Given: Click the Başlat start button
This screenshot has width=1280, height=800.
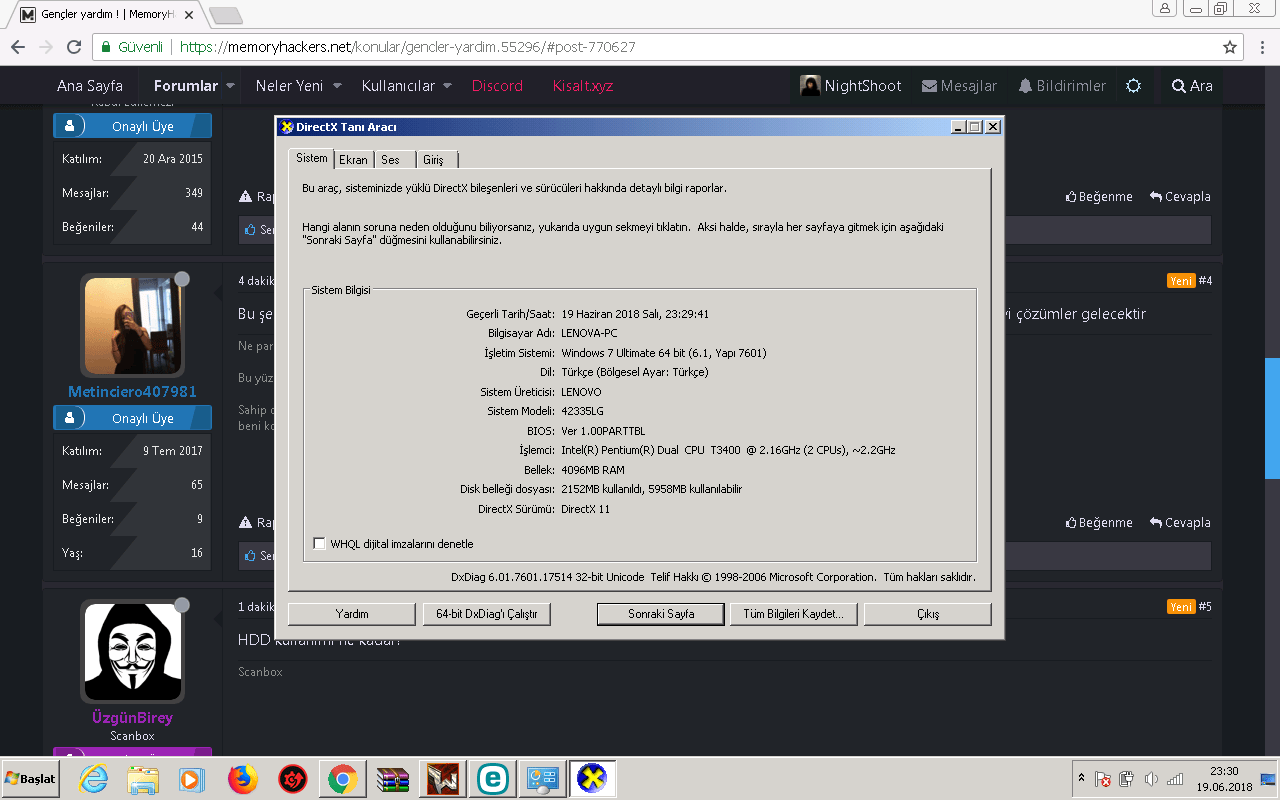Looking at the screenshot, I should point(30,778).
